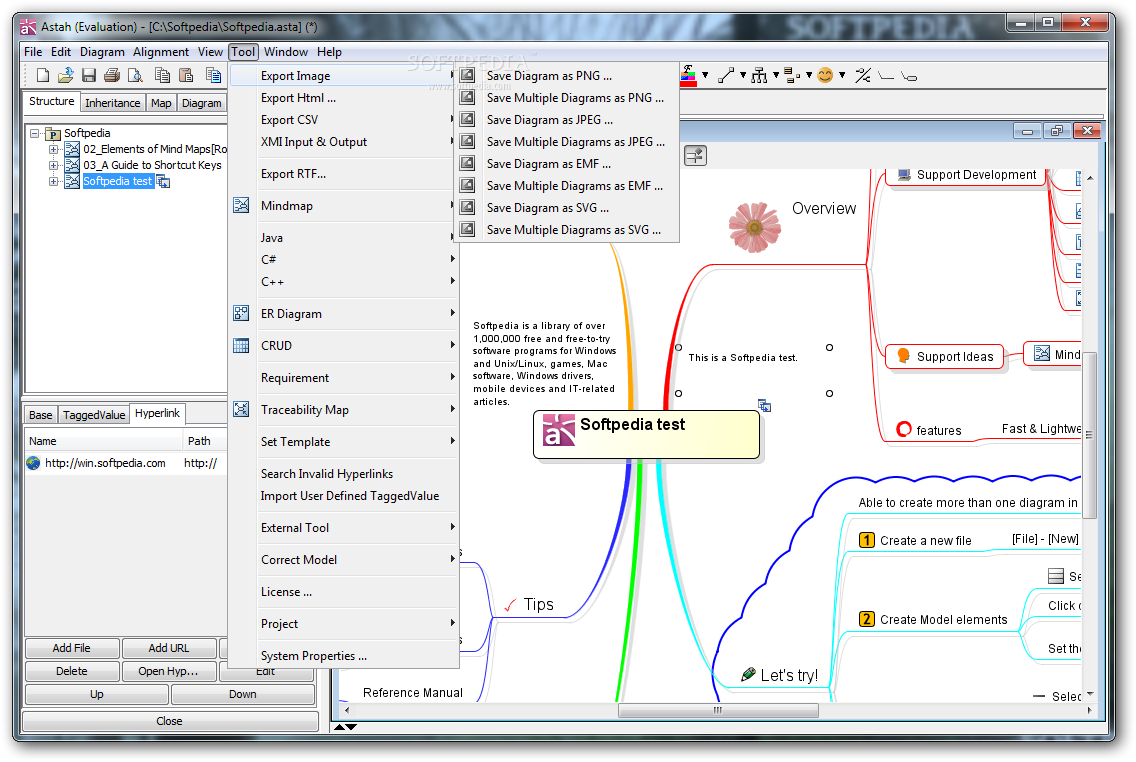Click the CRUD grid menu icon
This screenshot has height=762, width=1136.
point(241,346)
